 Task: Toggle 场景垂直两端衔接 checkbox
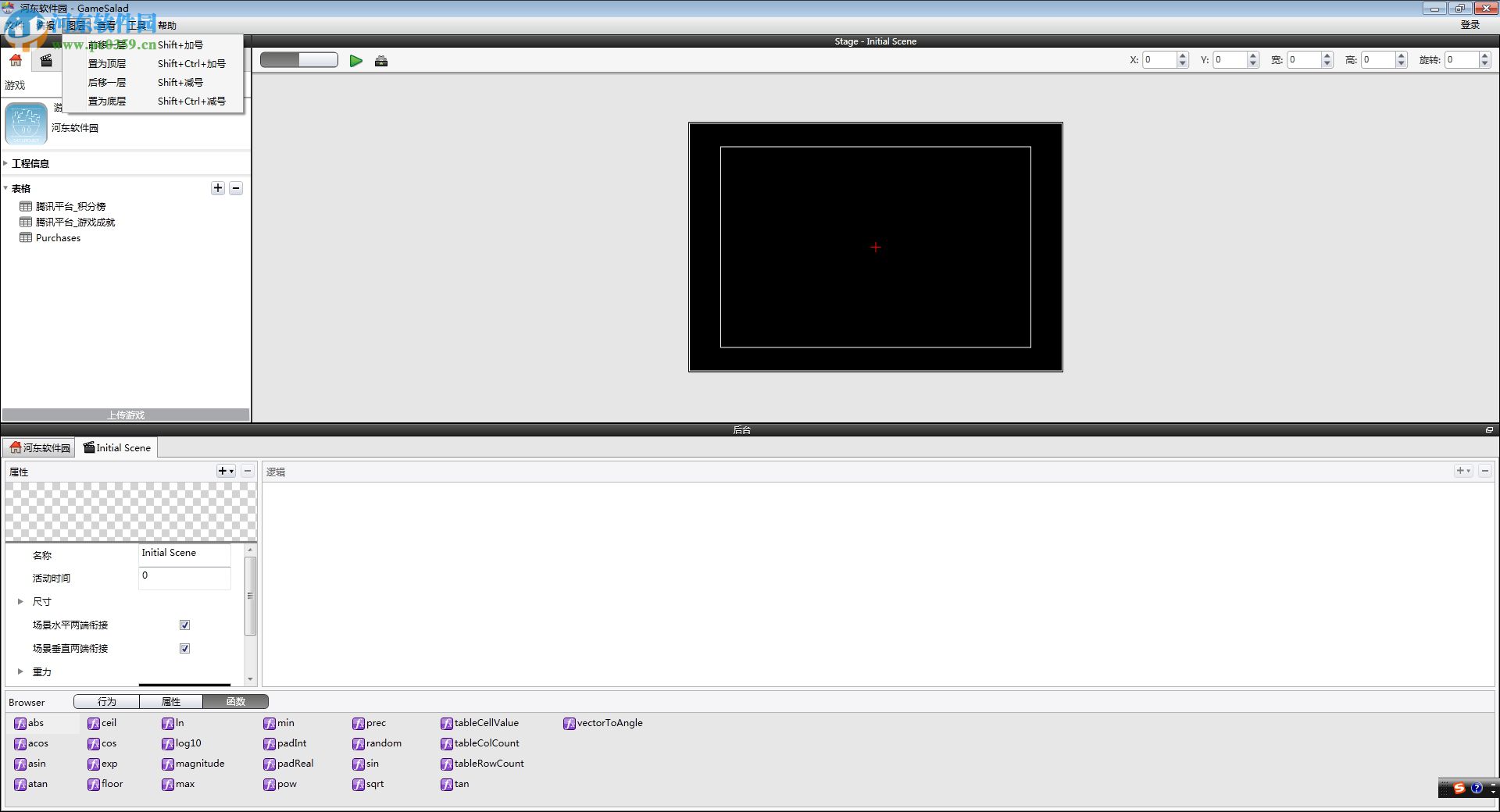(185, 648)
